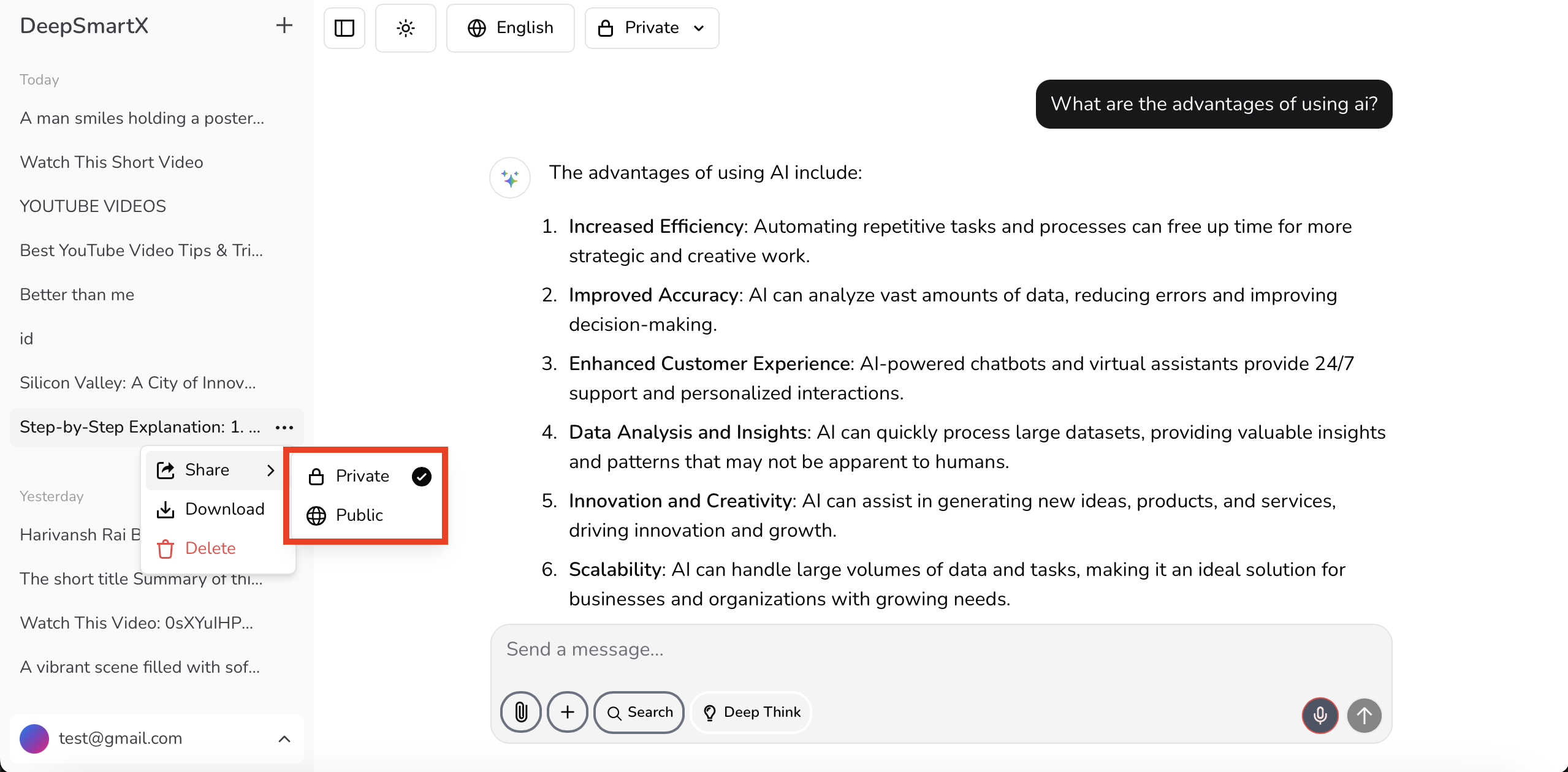Select Public sharing option in submenu
Image resolution: width=1568 pixels, height=772 pixels.
(x=359, y=515)
